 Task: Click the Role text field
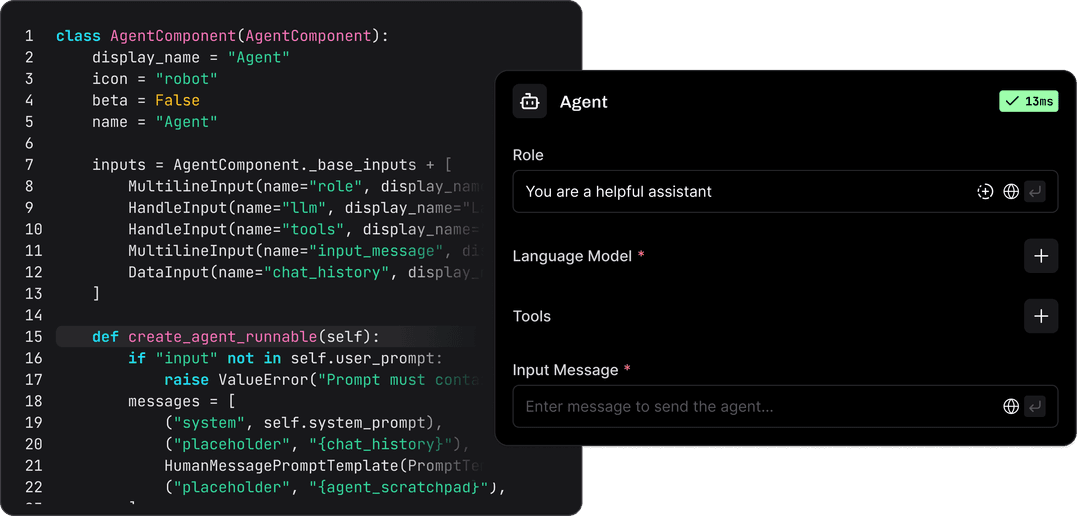pyautogui.click(x=785, y=192)
